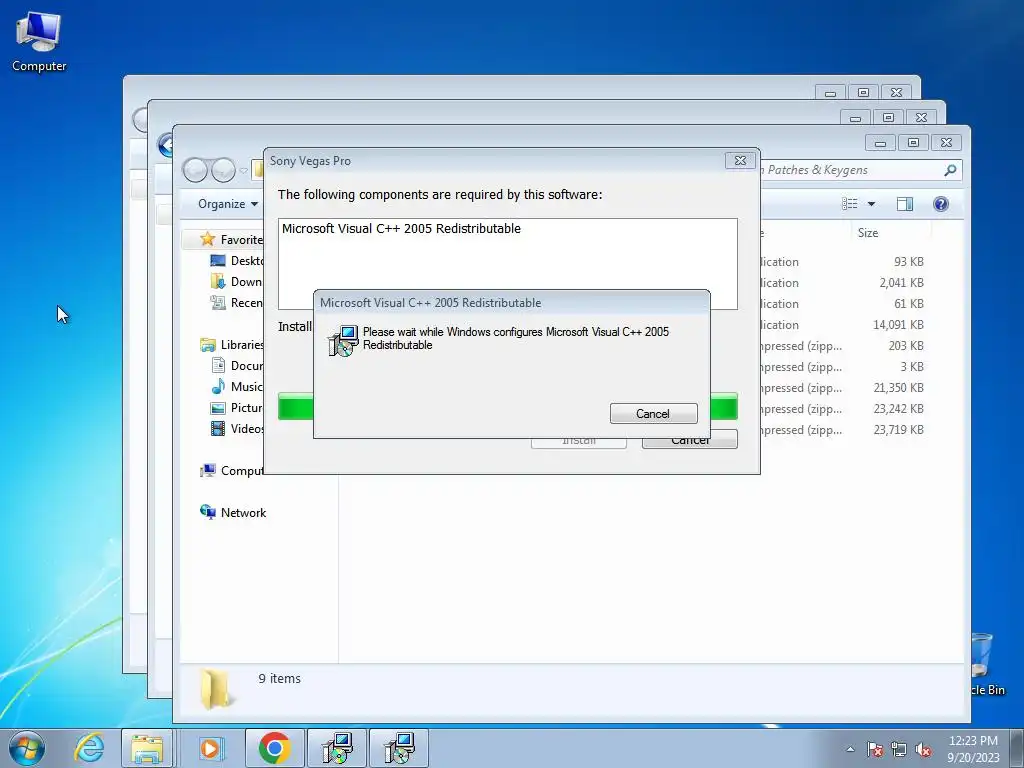1024x768 pixels.
Task: Click the folder icon in details pane
Action: [216, 690]
